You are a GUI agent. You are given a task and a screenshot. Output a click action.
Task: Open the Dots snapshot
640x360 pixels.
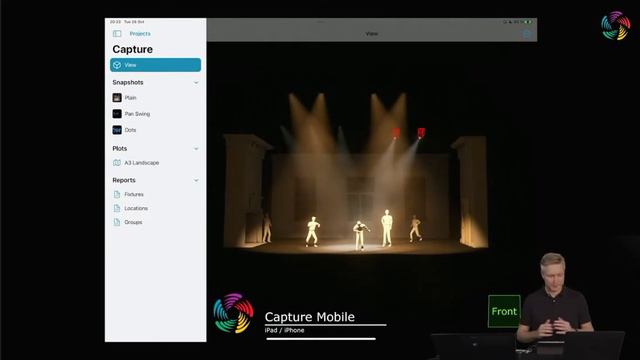156,130
